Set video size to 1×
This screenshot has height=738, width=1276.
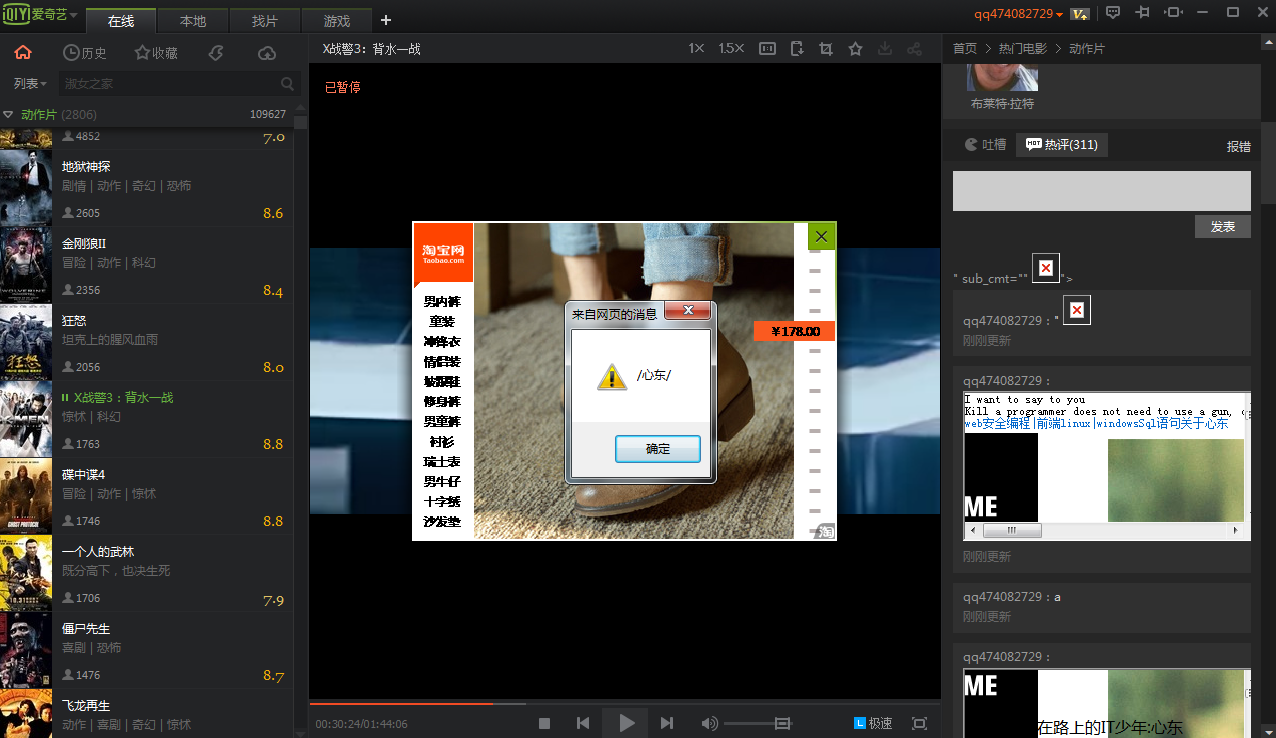(696, 48)
